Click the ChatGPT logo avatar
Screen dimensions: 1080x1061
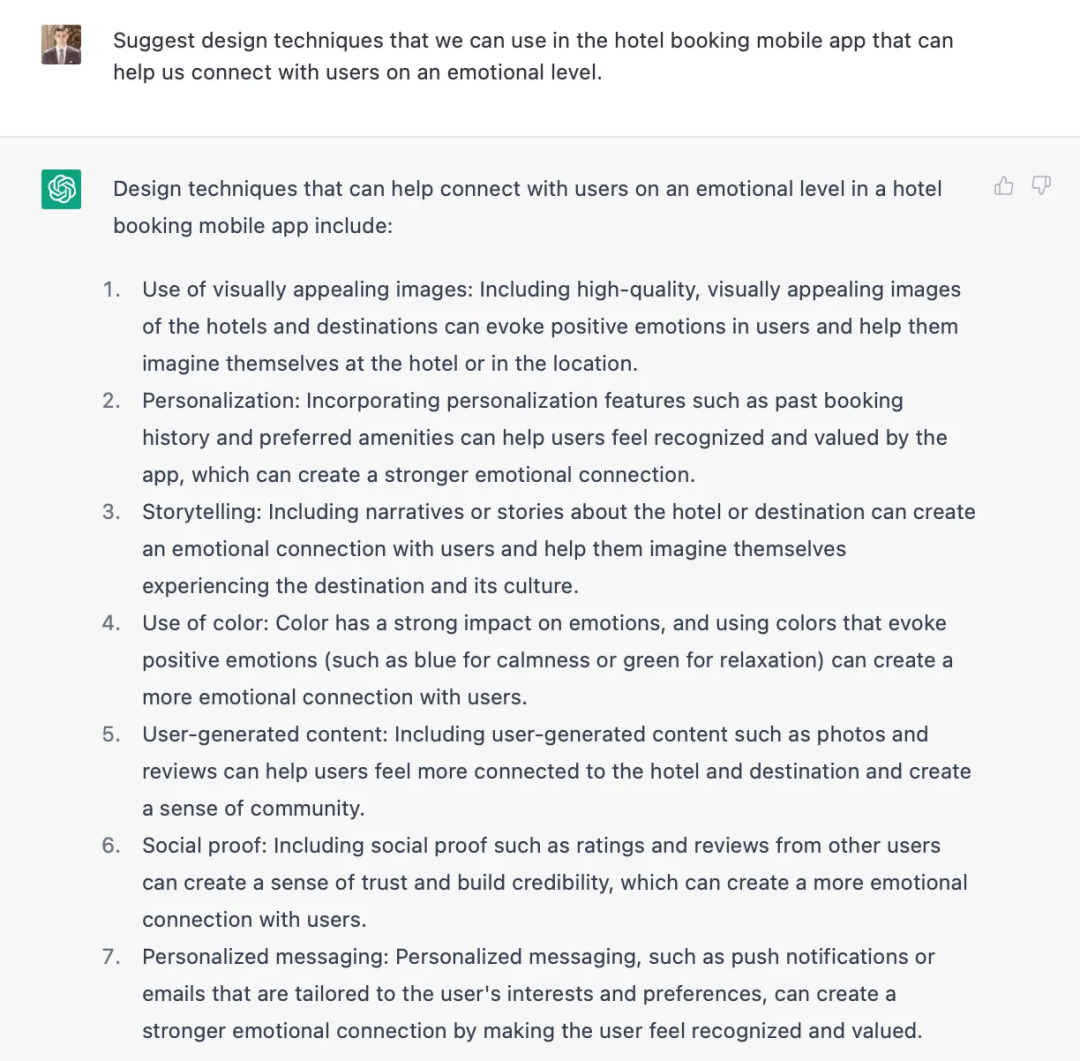point(61,189)
